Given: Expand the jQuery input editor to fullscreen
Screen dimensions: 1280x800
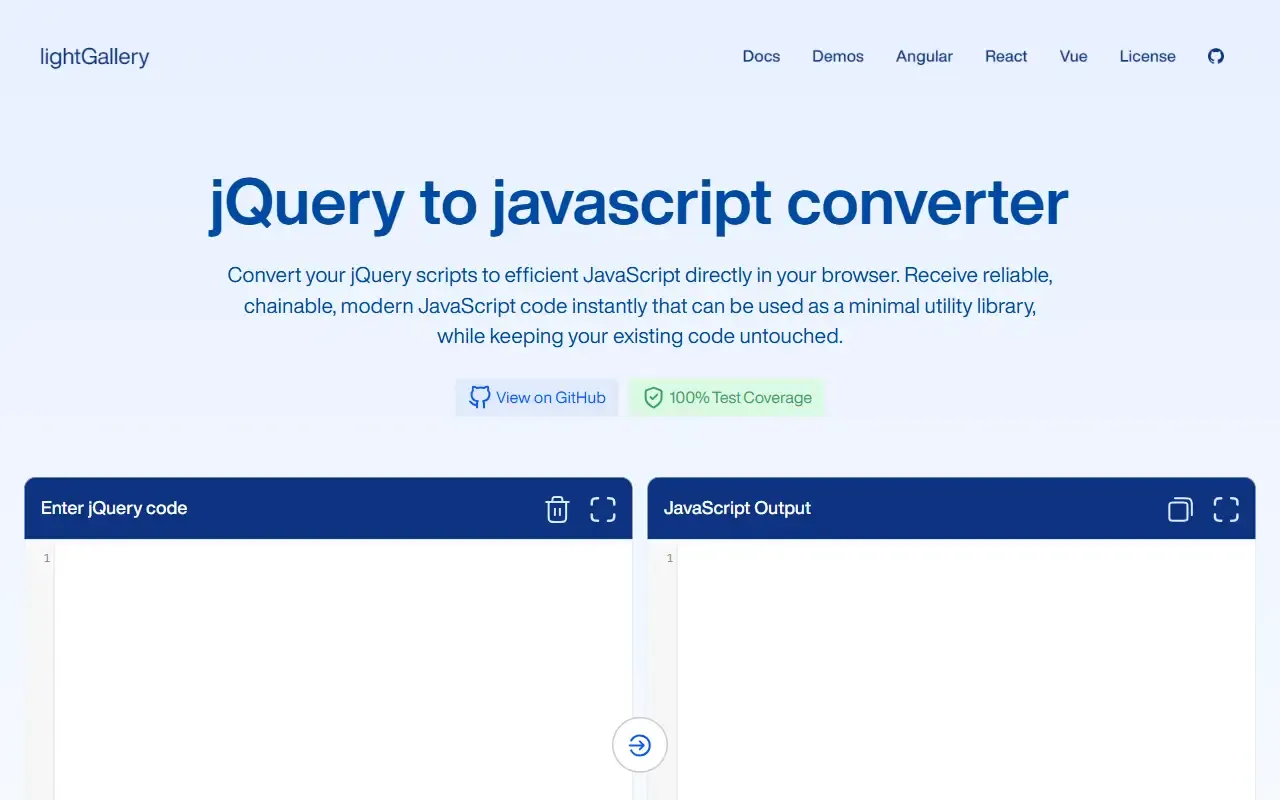Looking at the screenshot, I should coord(603,509).
